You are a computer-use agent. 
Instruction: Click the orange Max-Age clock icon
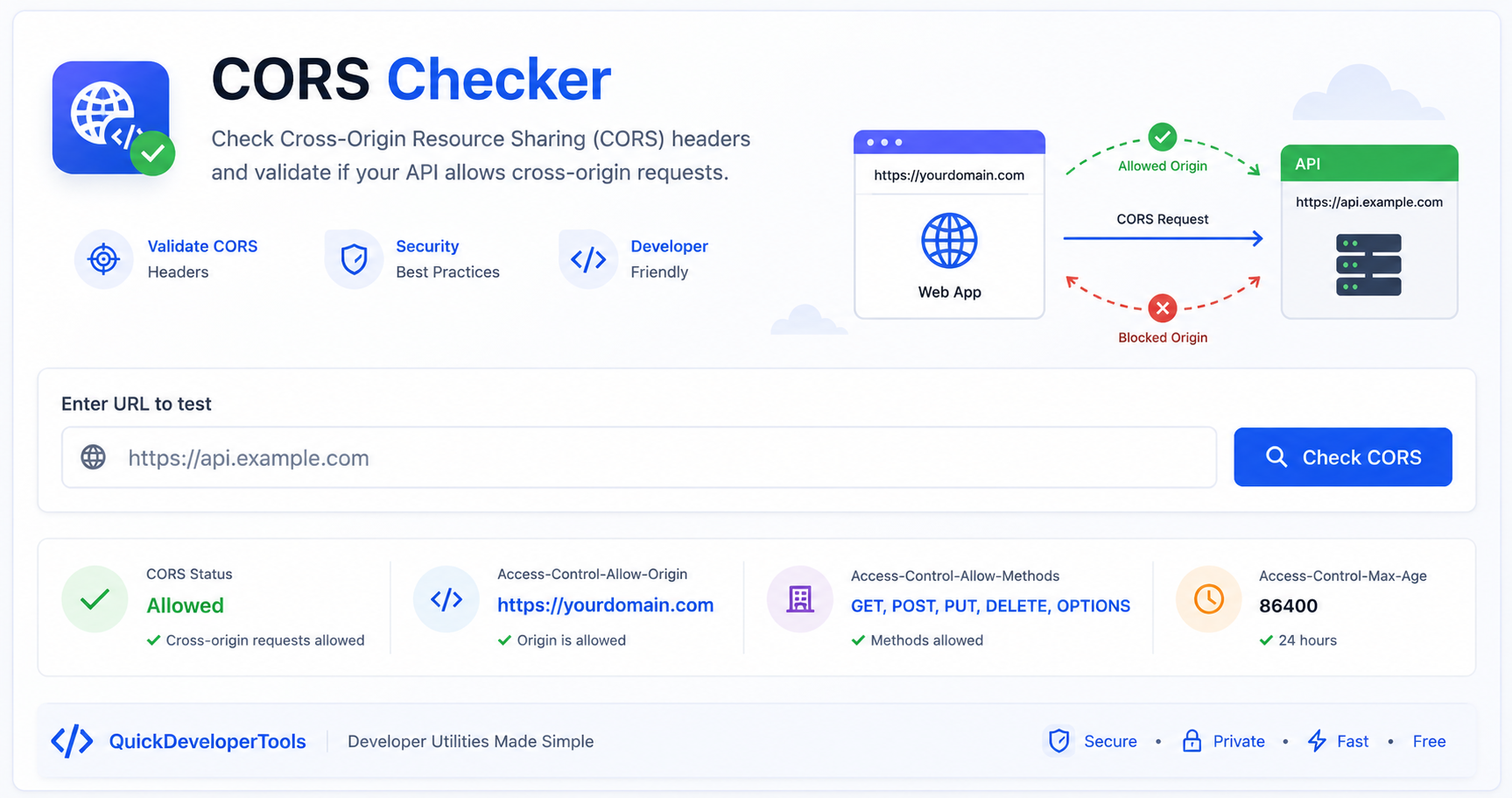pos(1208,599)
